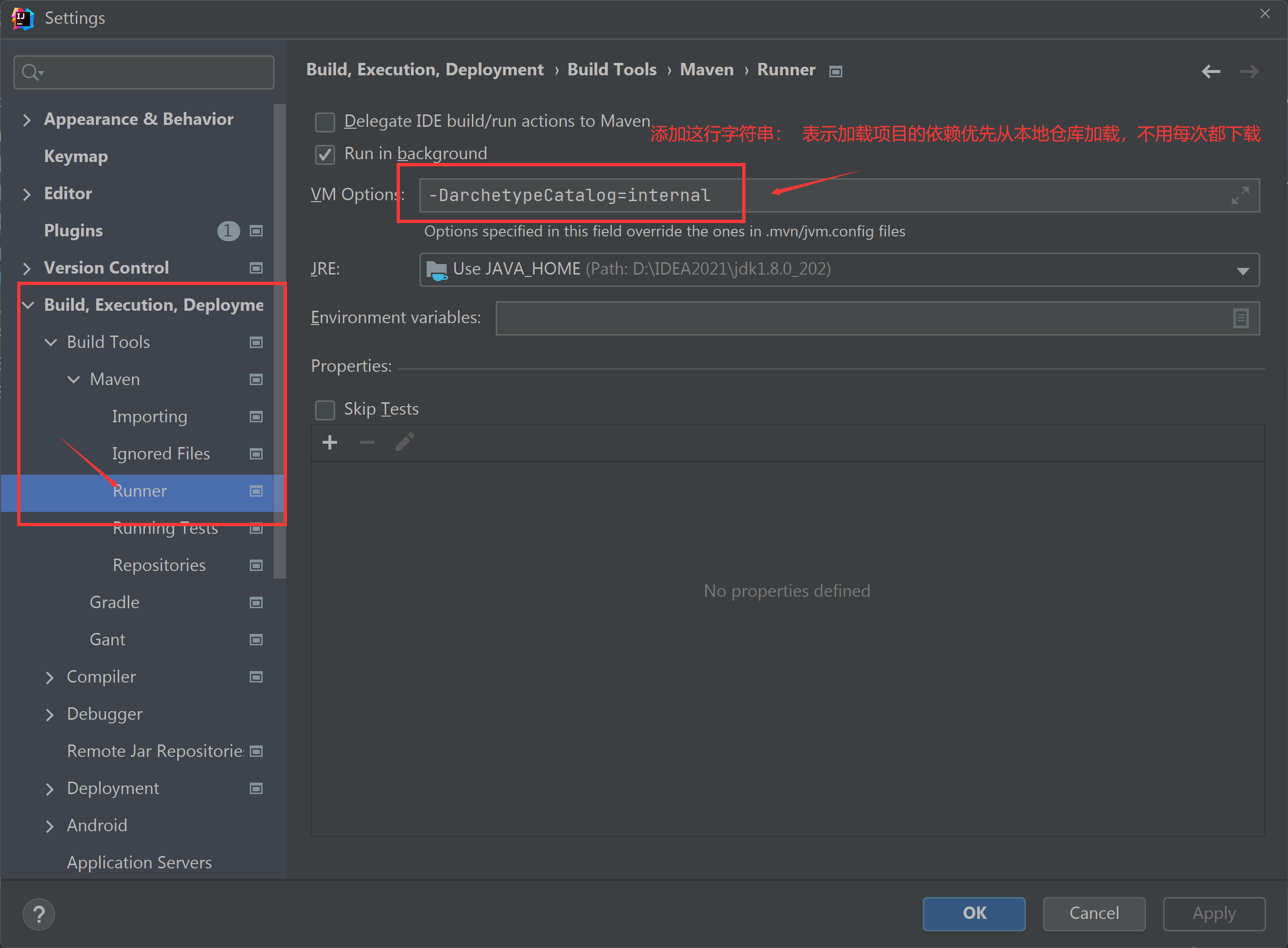Click Build, Execution, Deployment breadcrumb
This screenshot has height=948, width=1288.
425,70
